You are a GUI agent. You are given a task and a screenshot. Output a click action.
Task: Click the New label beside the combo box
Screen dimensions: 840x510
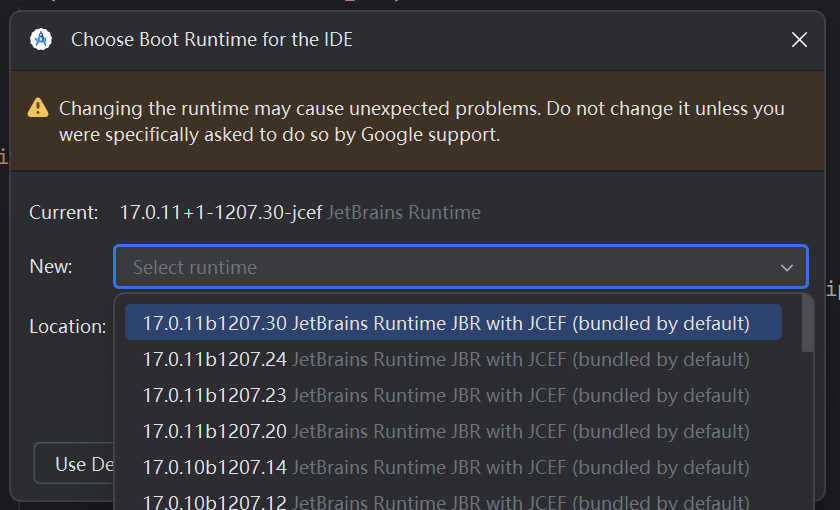point(51,266)
